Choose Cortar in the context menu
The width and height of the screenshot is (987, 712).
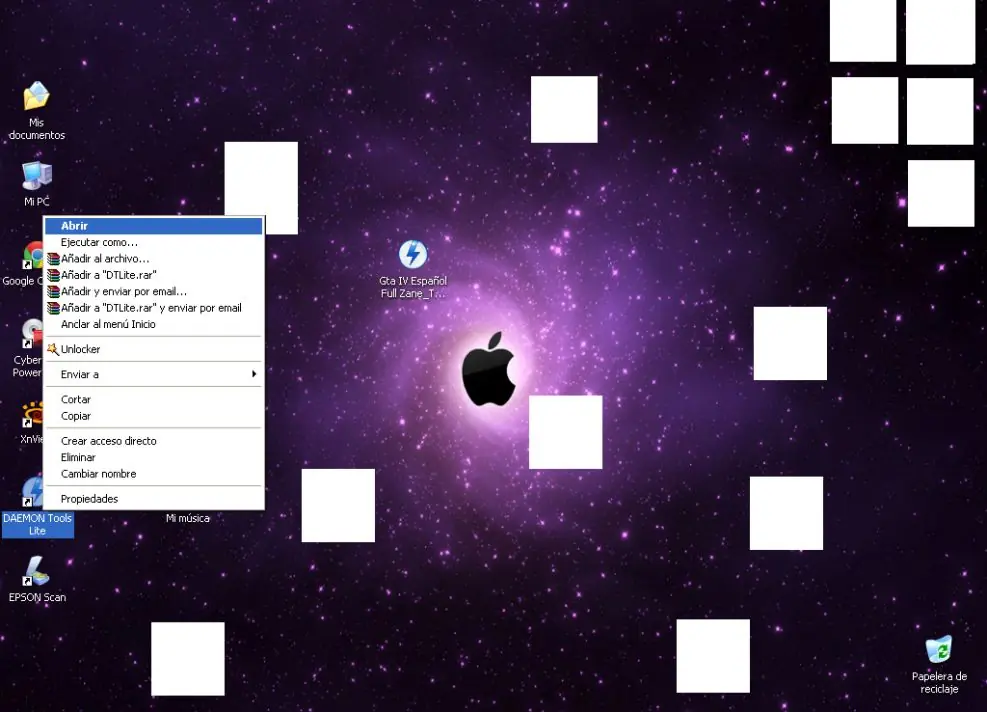pyautogui.click(x=154, y=400)
